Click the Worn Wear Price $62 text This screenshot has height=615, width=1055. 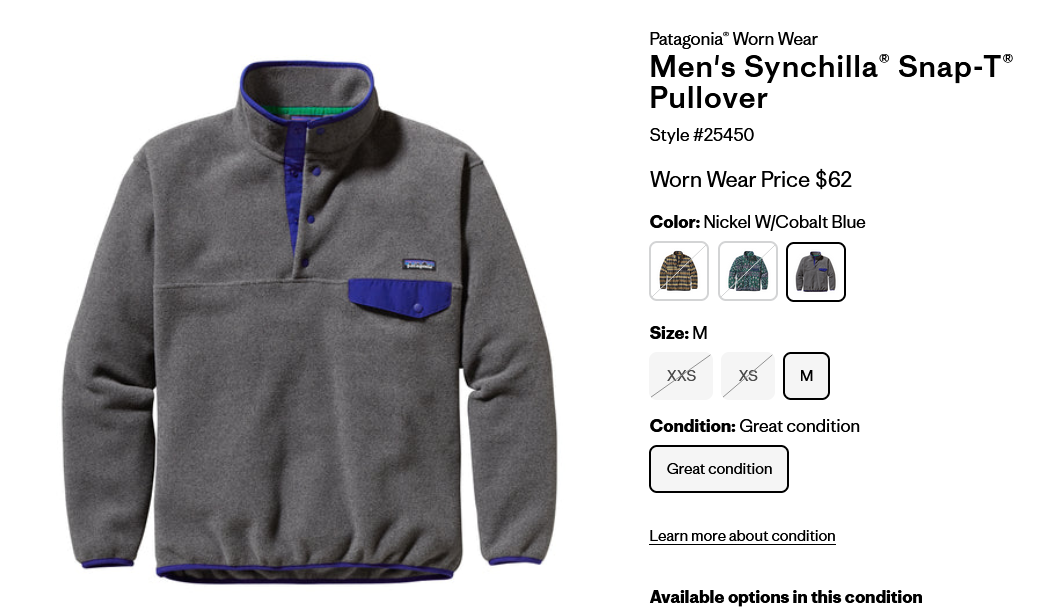click(751, 180)
